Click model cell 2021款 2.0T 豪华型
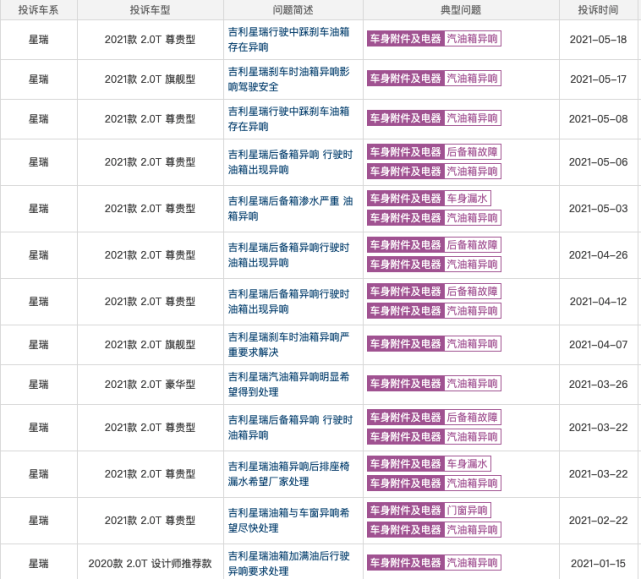 [150, 384]
